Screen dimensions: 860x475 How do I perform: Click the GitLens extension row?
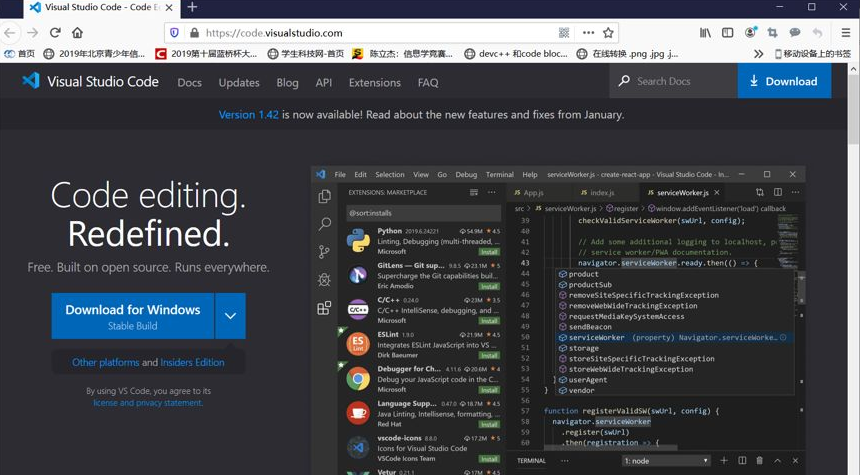(423, 275)
